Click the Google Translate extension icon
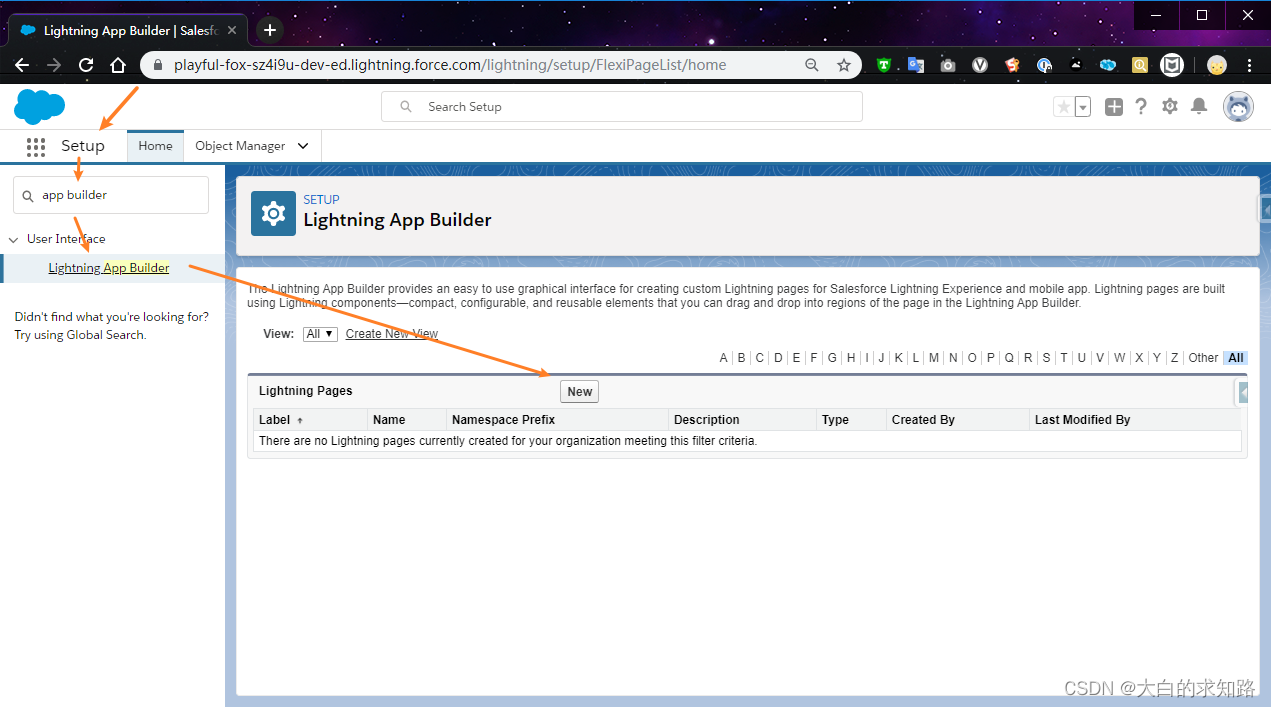This screenshot has width=1271, height=707. pos(916,65)
